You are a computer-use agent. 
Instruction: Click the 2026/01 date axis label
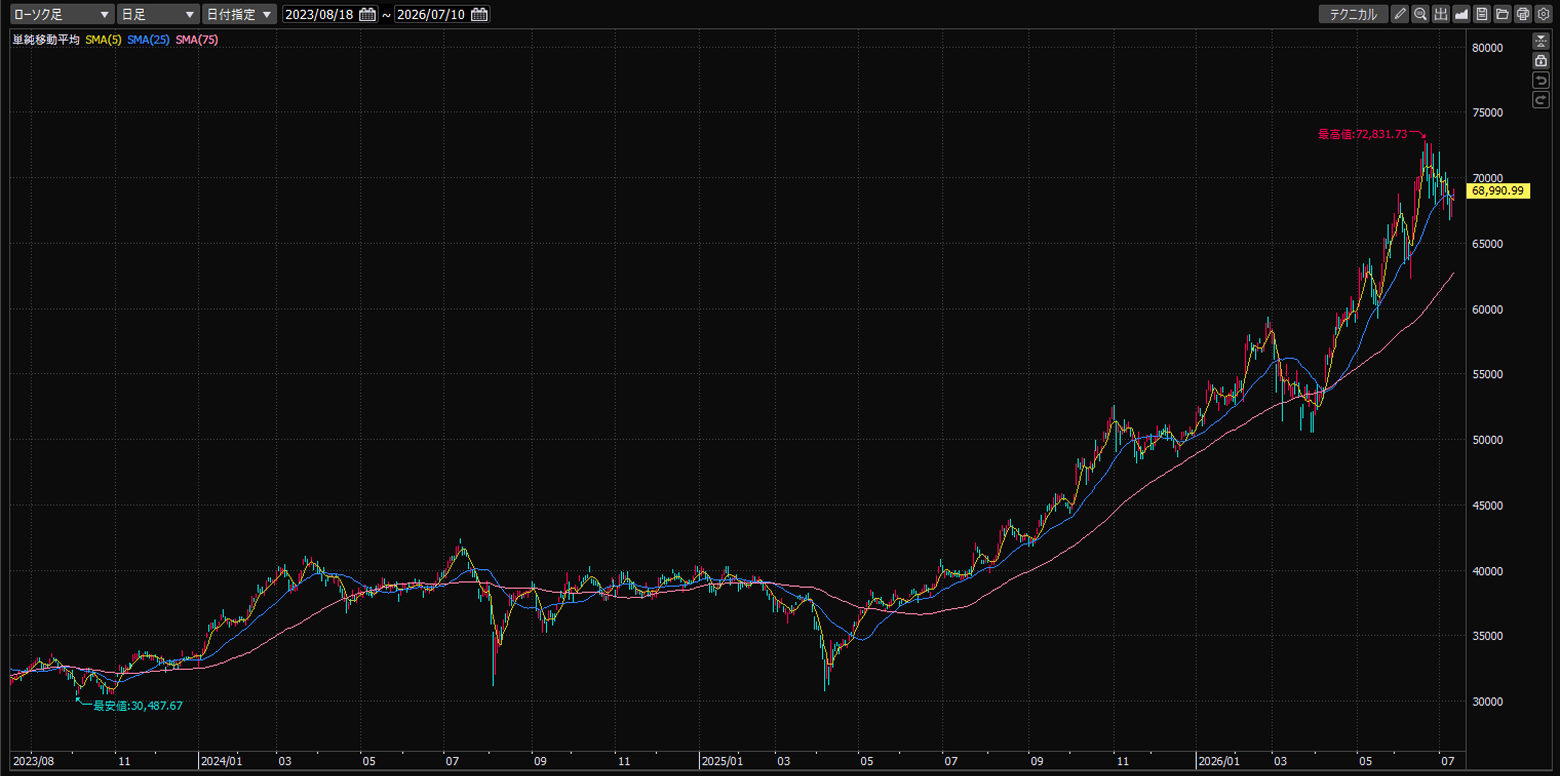pyautogui.click(x=1218, y=761)
